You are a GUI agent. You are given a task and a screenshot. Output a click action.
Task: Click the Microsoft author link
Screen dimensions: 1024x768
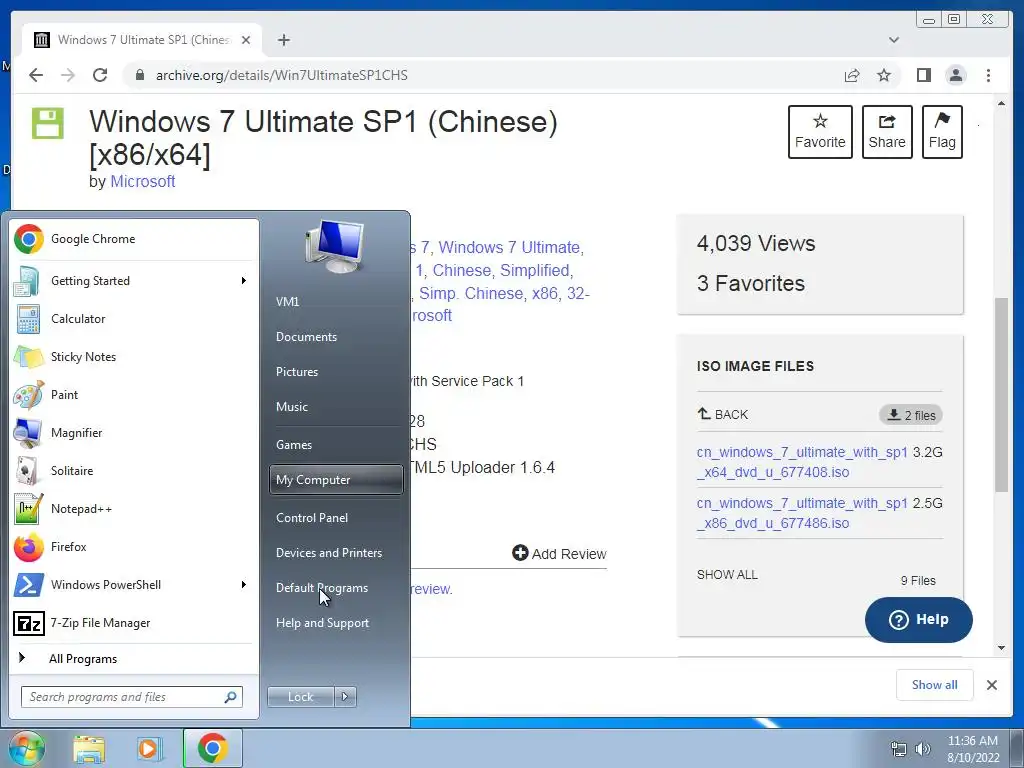pos(142,182)
